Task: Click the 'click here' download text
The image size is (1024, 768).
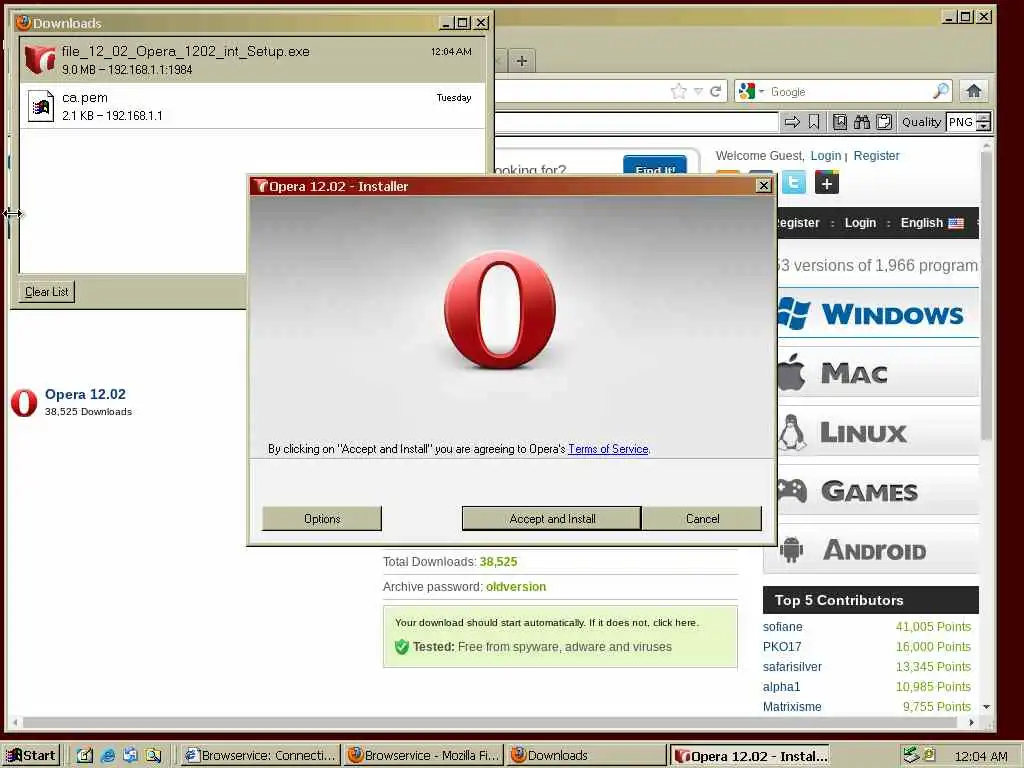Action: 674,622
